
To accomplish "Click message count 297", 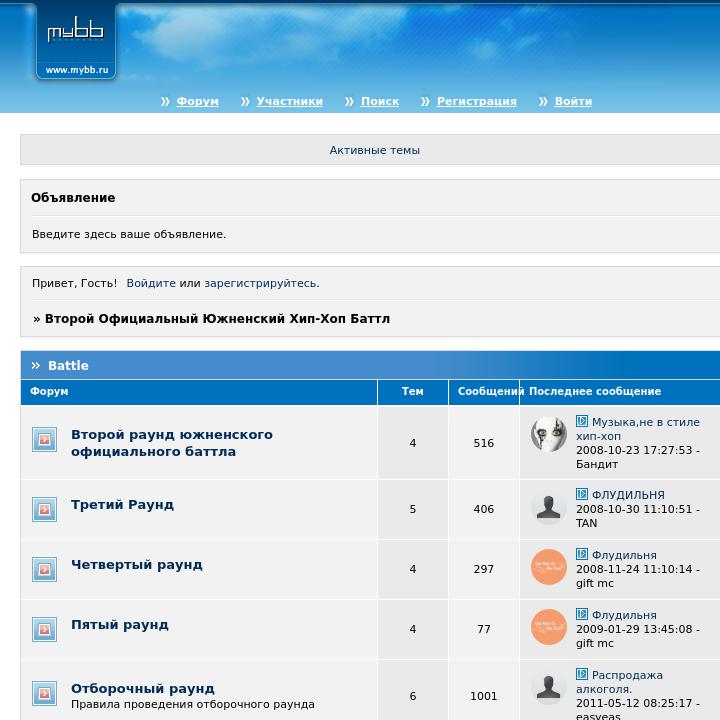I will tap(484, 569).
